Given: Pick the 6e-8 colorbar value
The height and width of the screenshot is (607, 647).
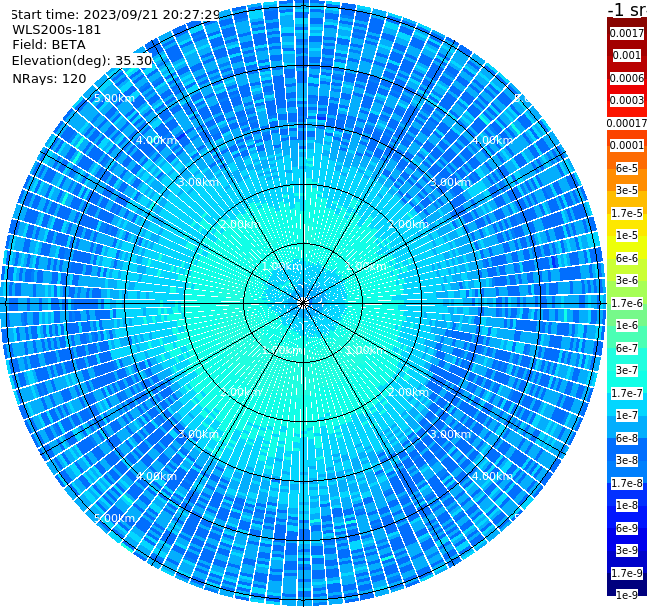Looking at the screenshot, I should 627,438.
